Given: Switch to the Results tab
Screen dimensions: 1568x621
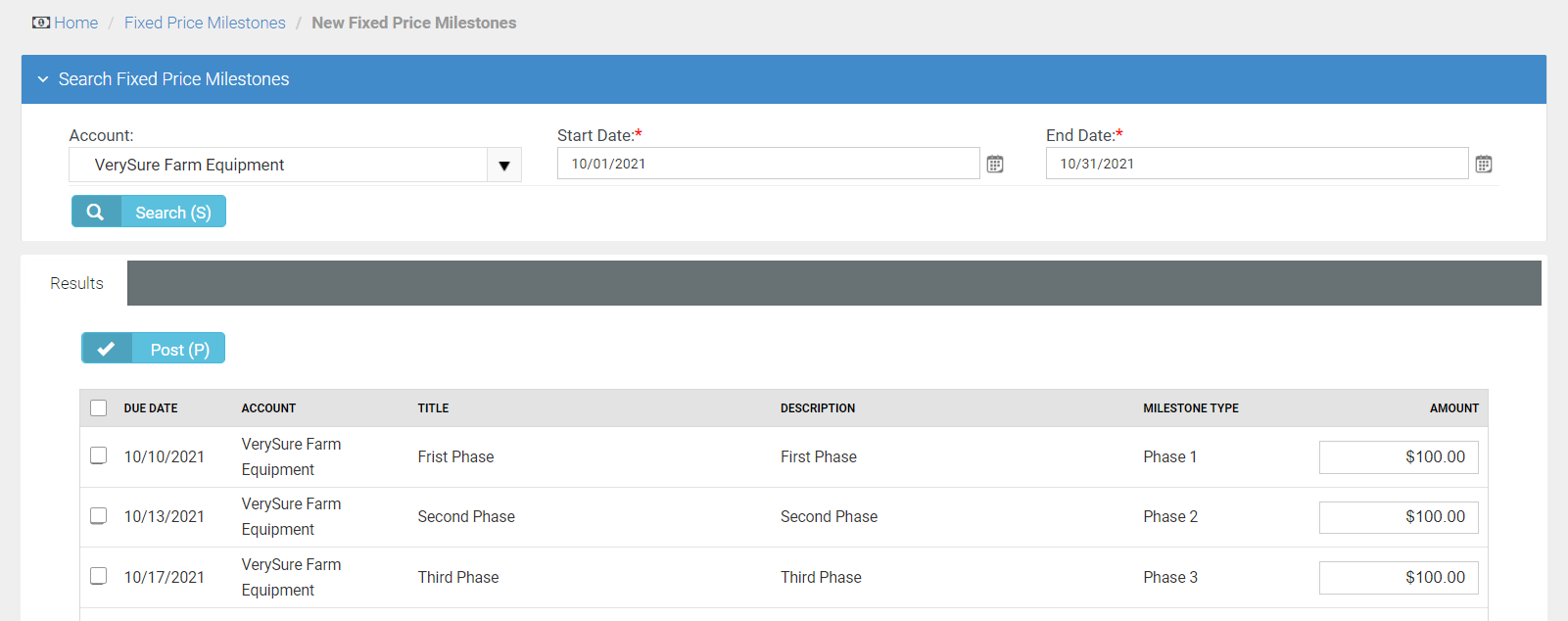Looking at the screenshot, I should (x=76, y=283).
